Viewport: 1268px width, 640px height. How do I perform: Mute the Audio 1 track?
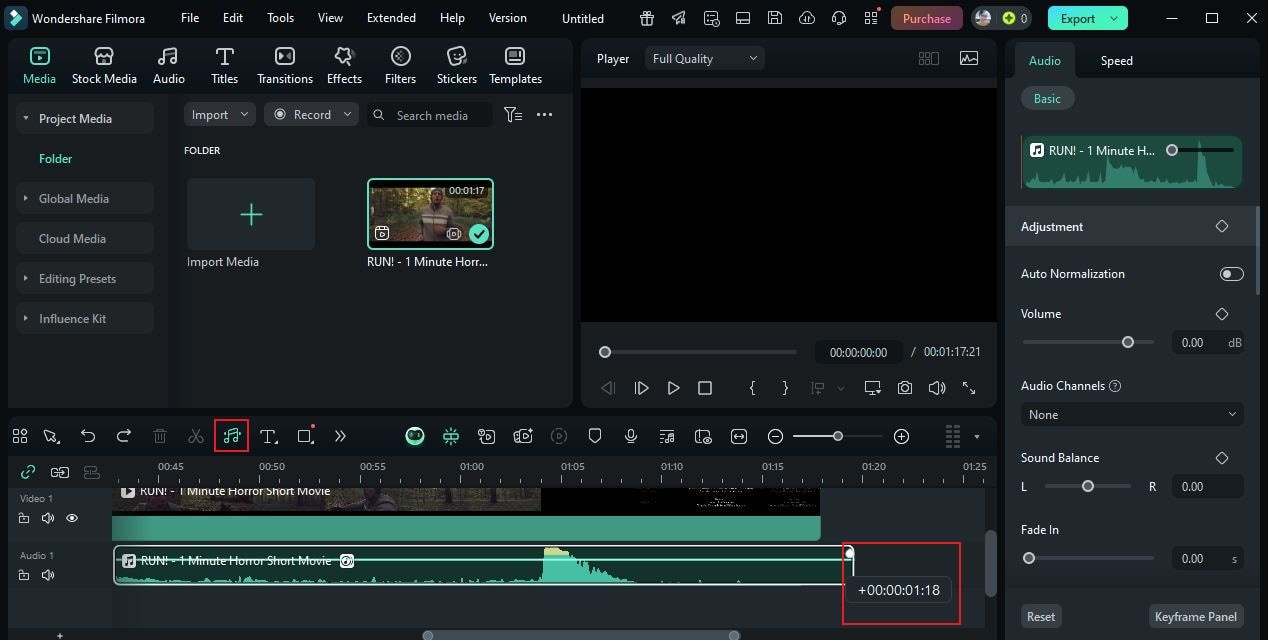(48, 575)
